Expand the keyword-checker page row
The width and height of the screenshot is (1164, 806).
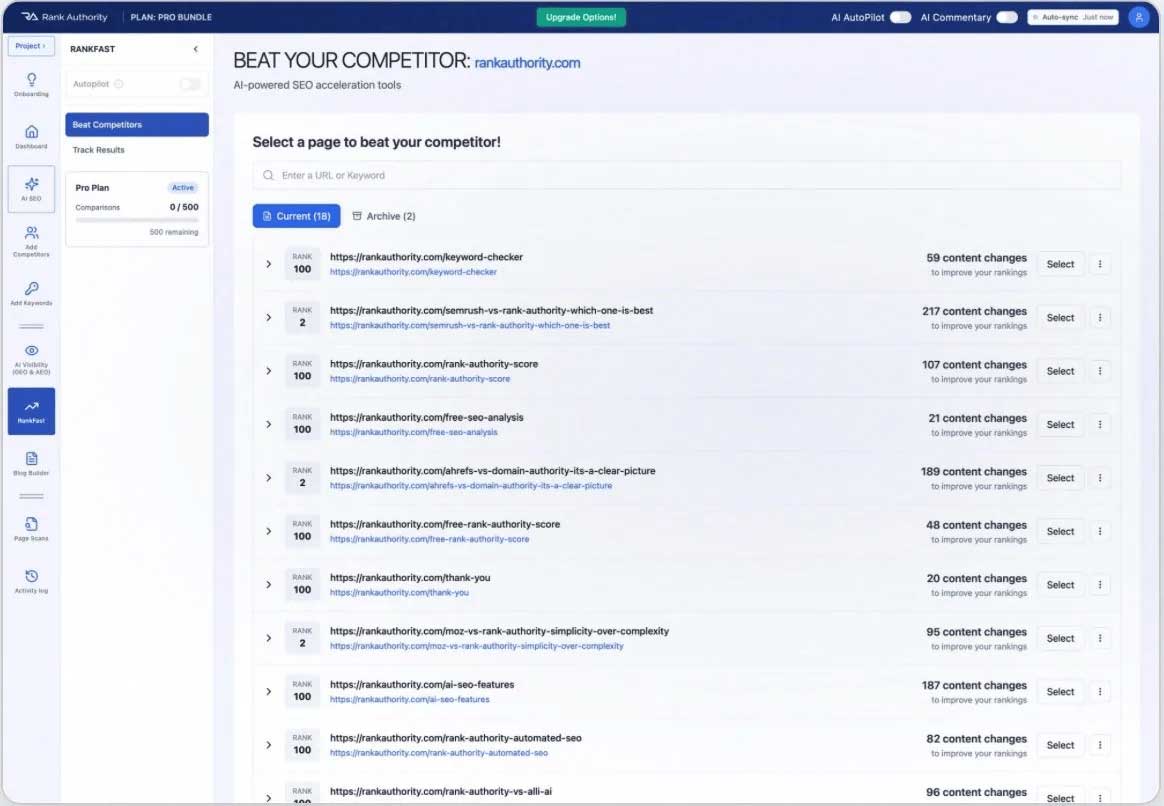click(x=268, y=263)
